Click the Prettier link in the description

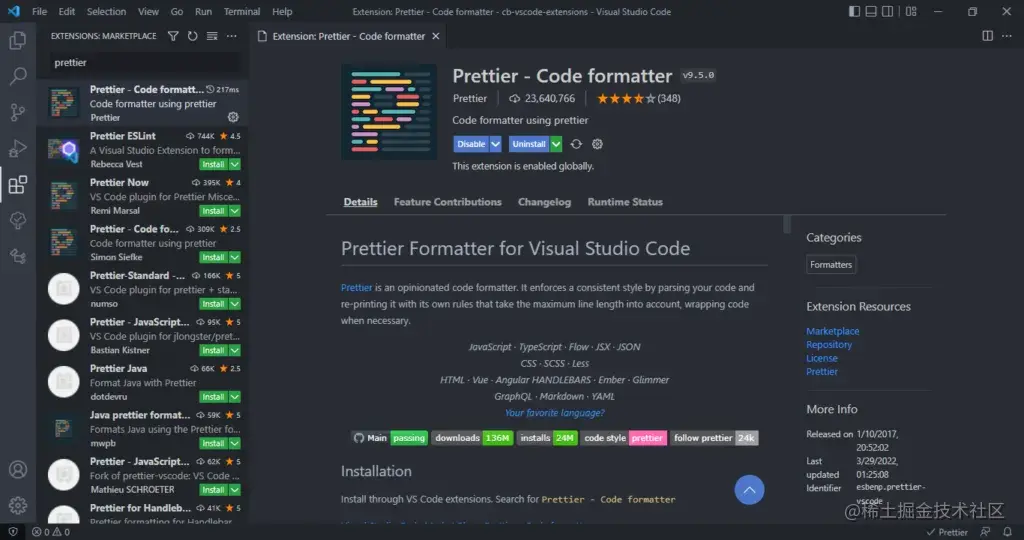click(357, 287)
